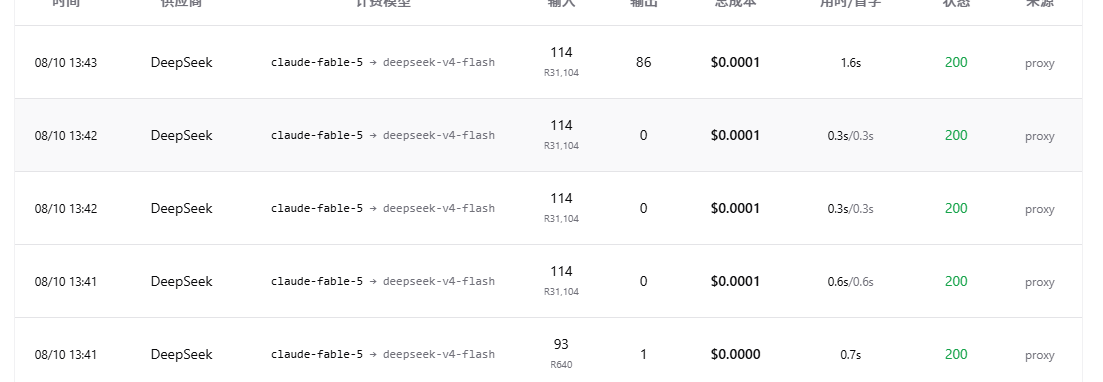The image size is (1103, 382).
Task: Click deepseek-v4-flash model in the 13:43 row
Action: (x=439, y=63)
